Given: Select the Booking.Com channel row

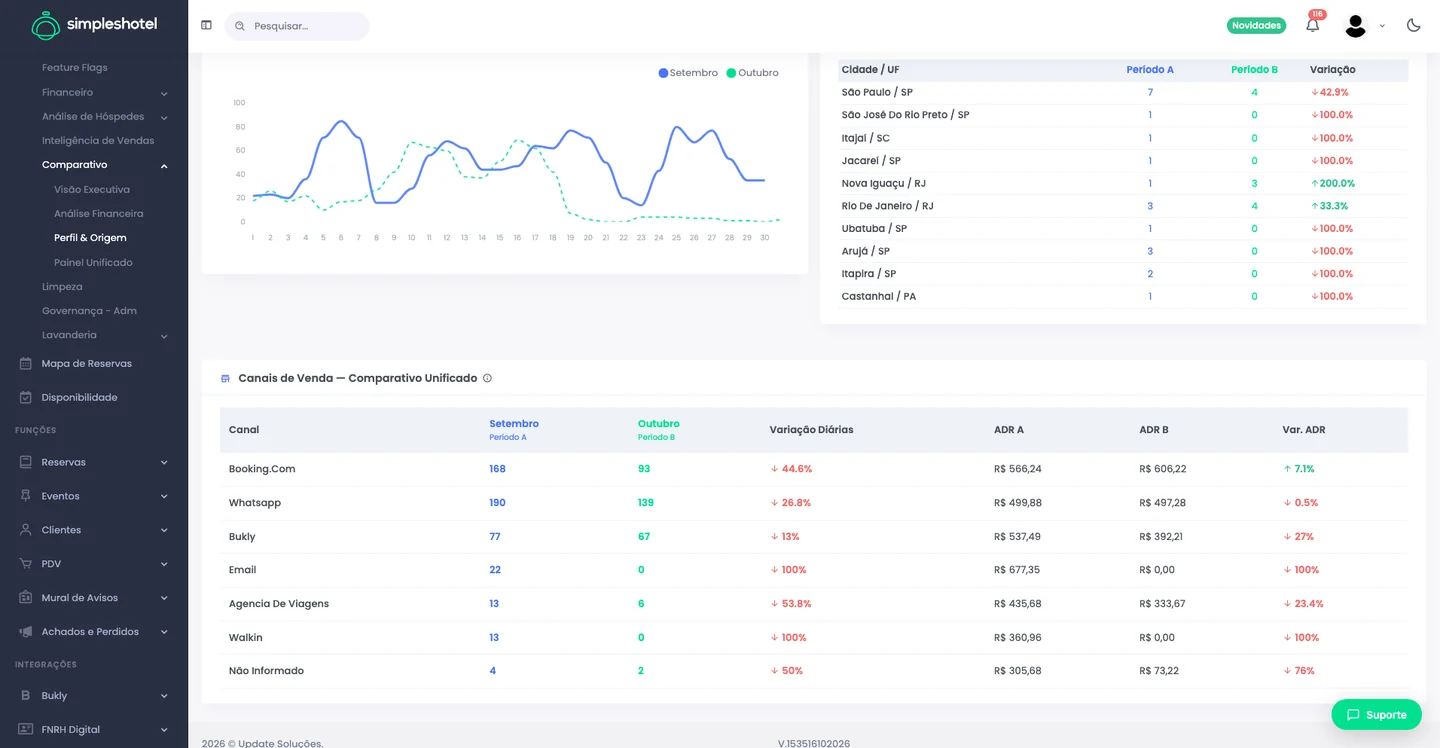Looking at the screenshot, I should click(x=814, y=469).
